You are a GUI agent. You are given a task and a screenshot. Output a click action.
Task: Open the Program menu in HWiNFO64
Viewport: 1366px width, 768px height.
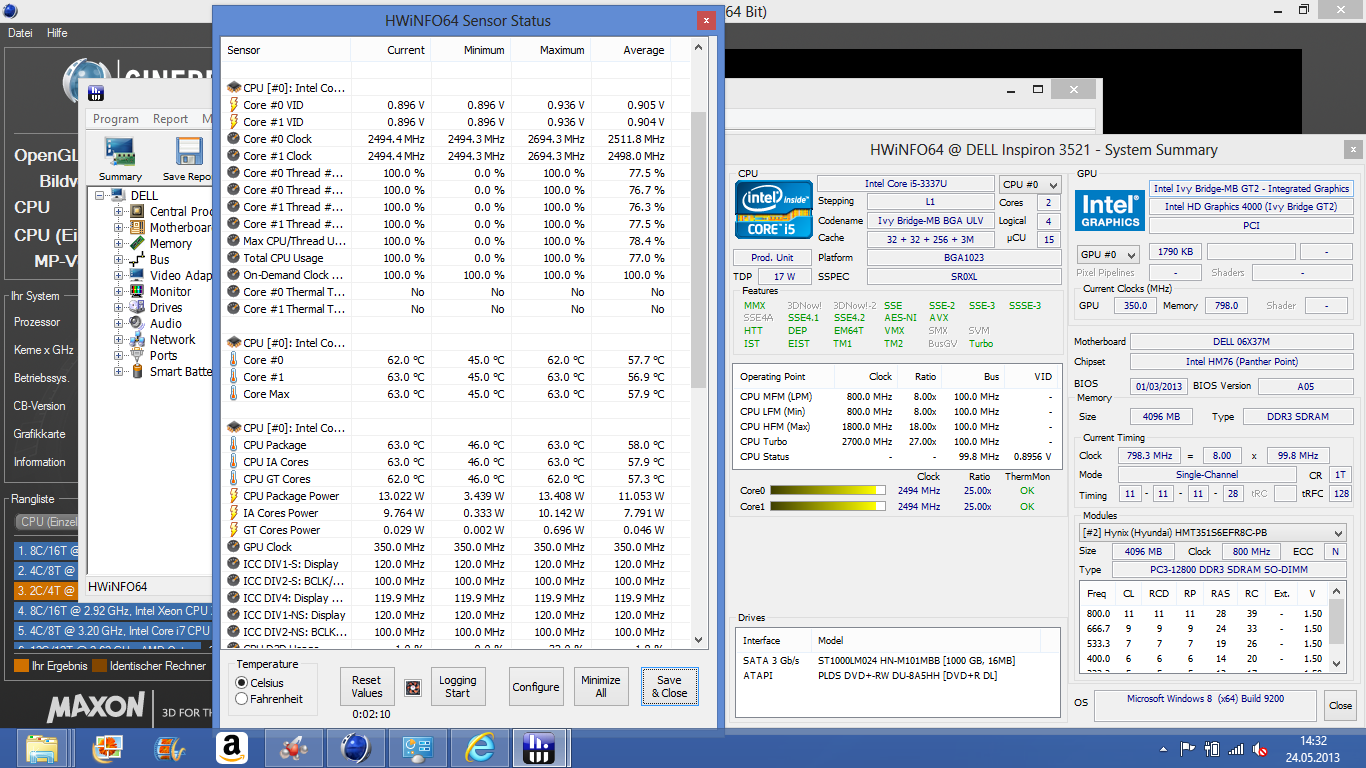coord(116,119)
